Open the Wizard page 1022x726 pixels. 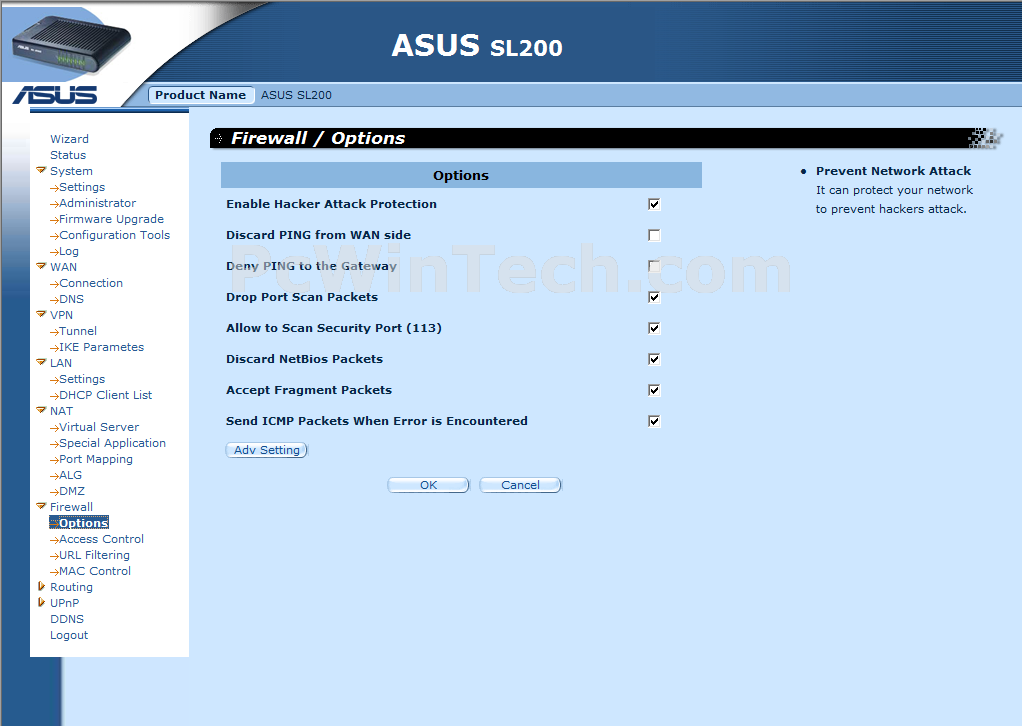(x=69, y=139)
